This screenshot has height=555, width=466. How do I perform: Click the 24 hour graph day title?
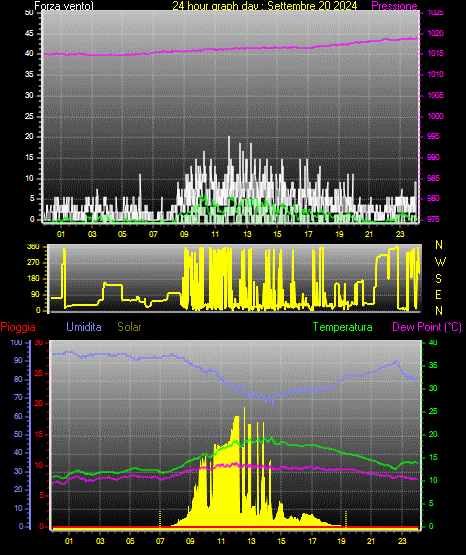[265, 6]
